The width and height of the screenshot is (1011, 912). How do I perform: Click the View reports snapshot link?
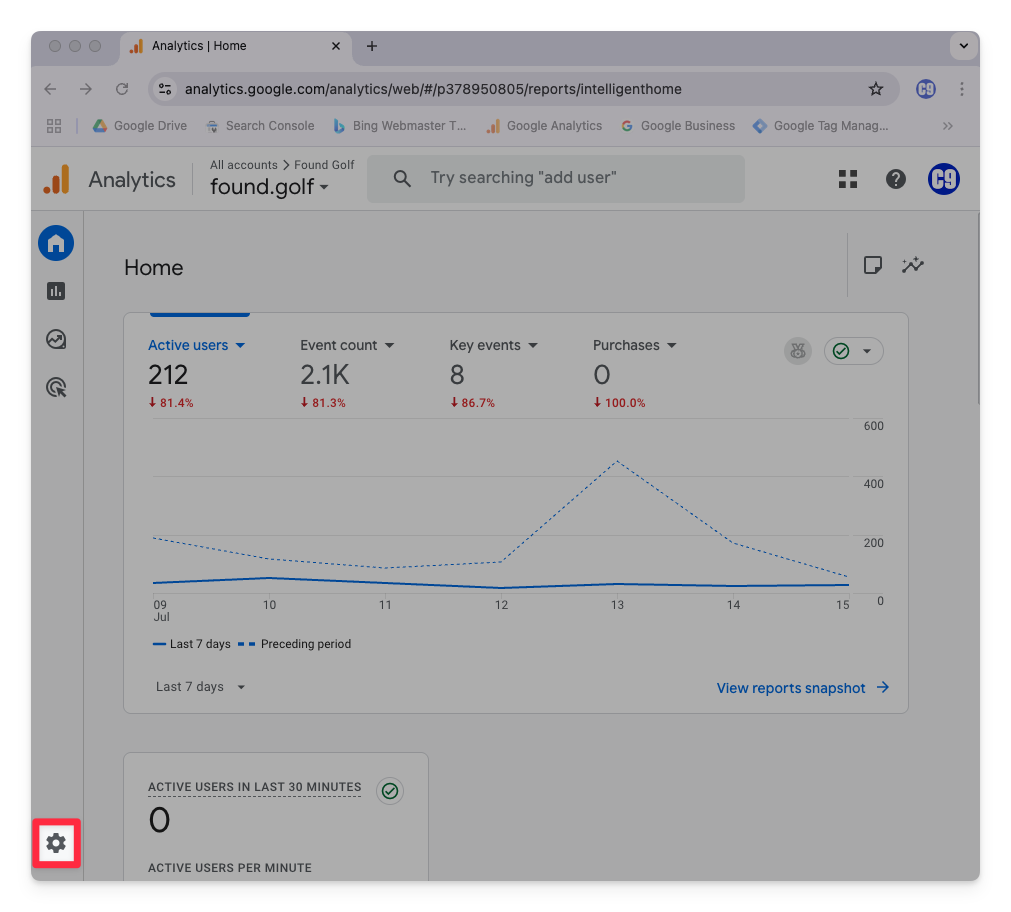click(x=802, y=688)
